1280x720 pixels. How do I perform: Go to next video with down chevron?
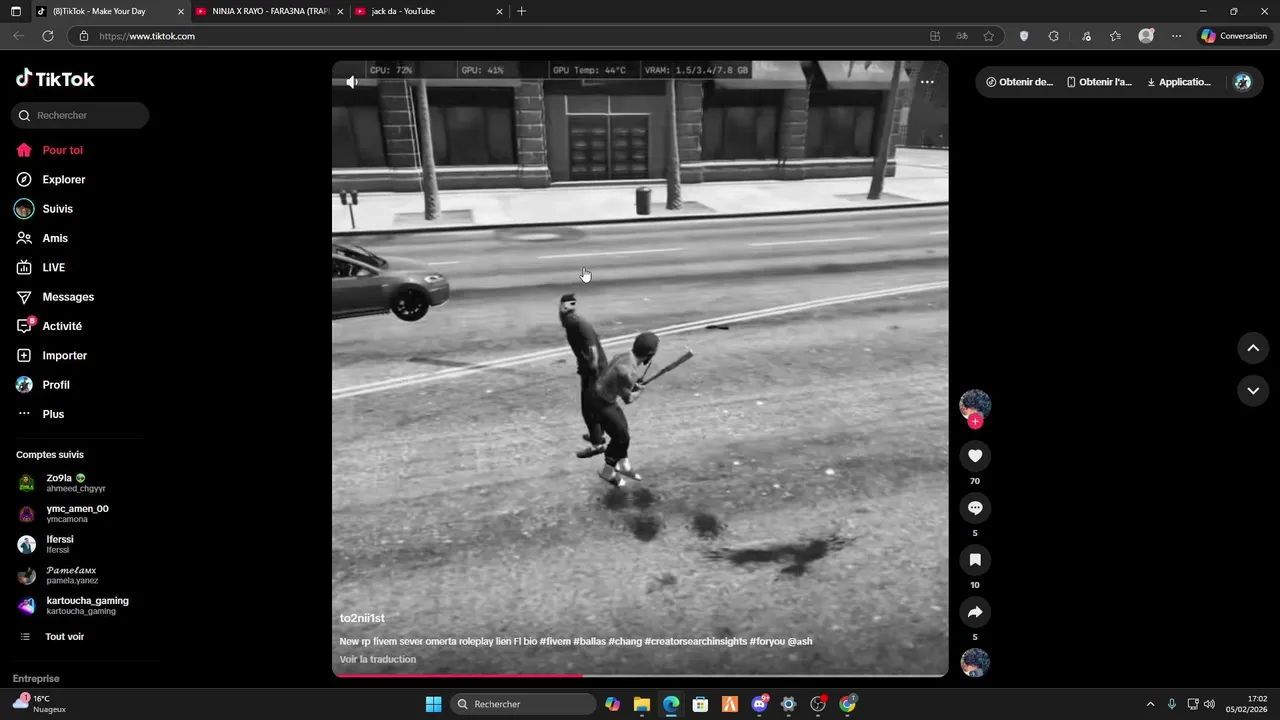click(1253, 391)
